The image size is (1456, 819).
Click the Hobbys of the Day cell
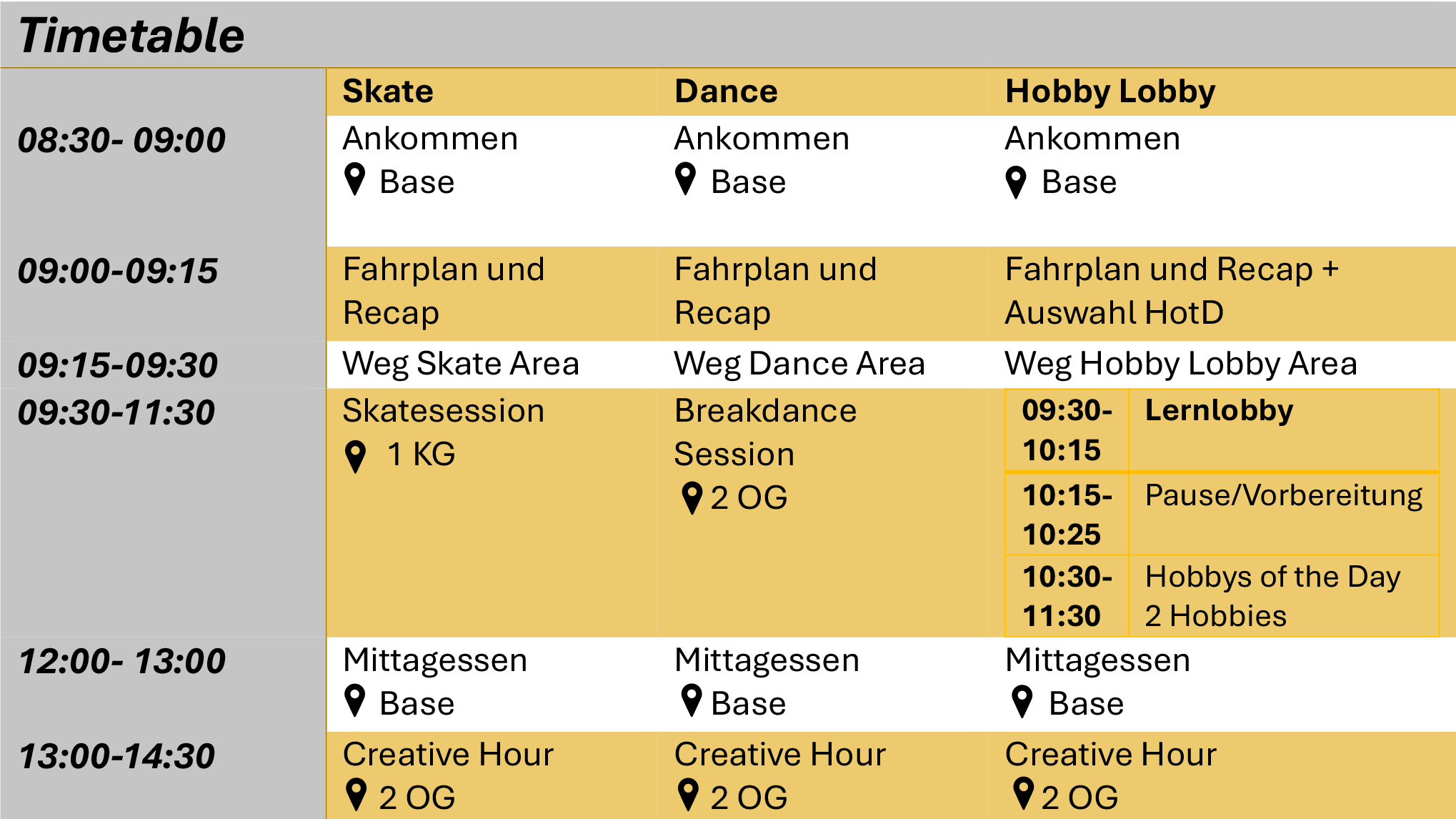coord(1283,596)
